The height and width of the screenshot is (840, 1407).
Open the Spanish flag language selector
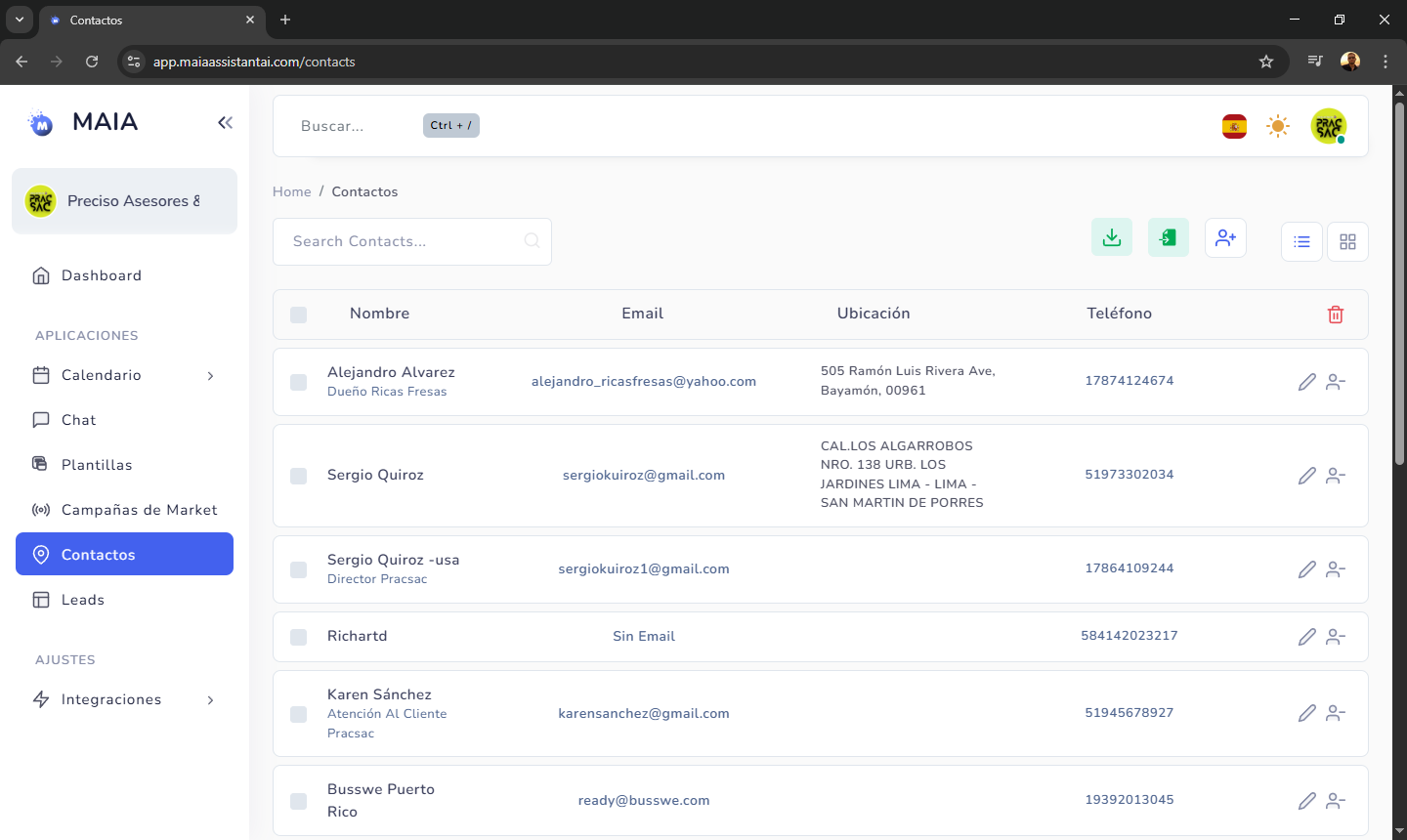pos(1234,126)
